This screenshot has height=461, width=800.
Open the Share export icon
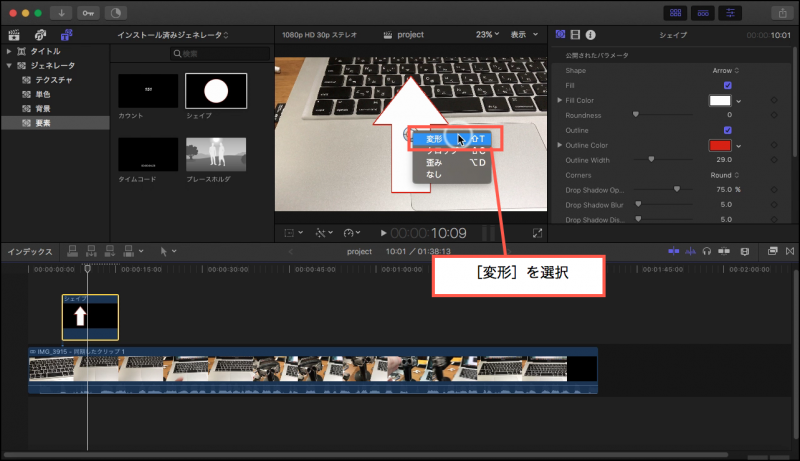(783, 13)
